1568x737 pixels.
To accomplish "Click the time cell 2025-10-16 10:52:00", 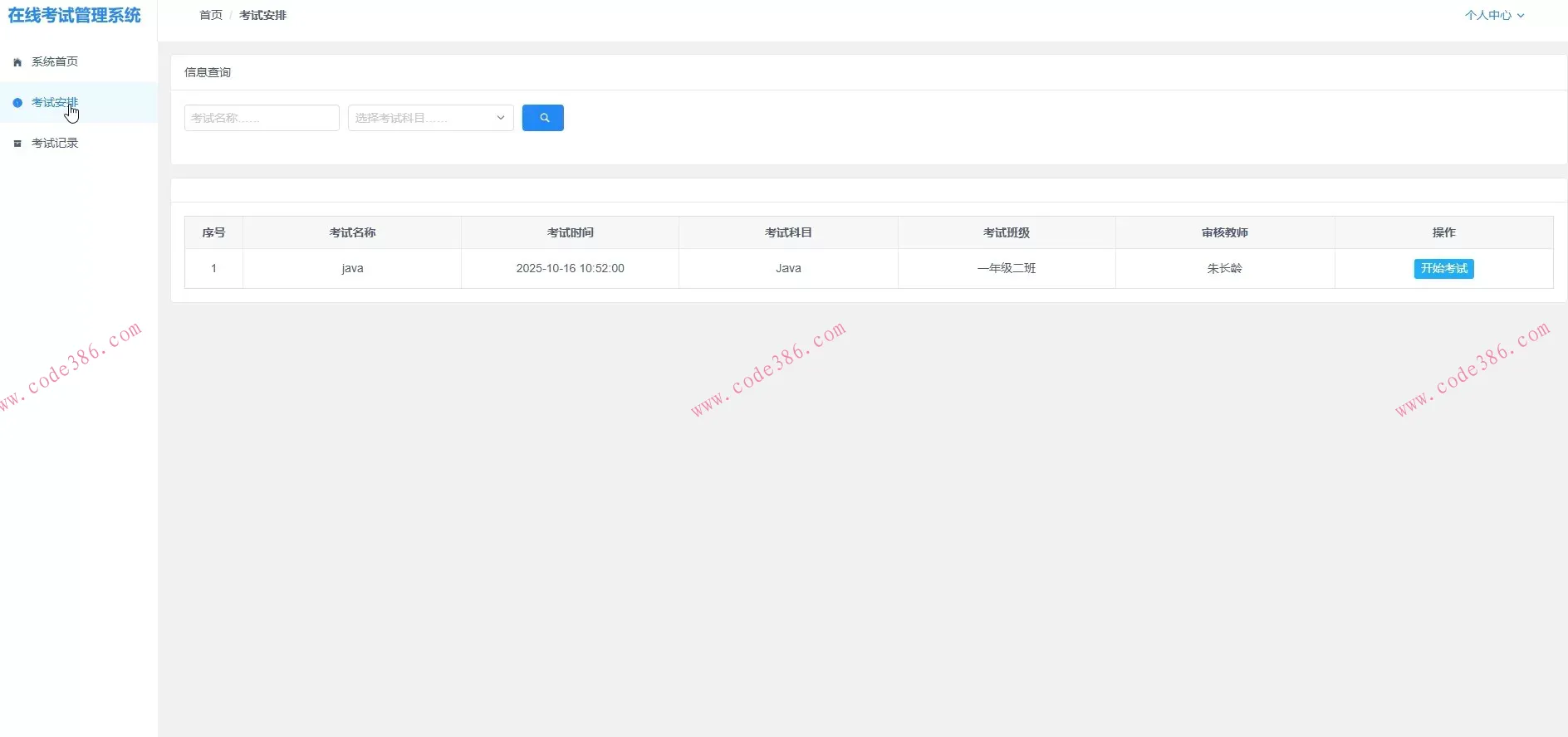I will [571, 269].
